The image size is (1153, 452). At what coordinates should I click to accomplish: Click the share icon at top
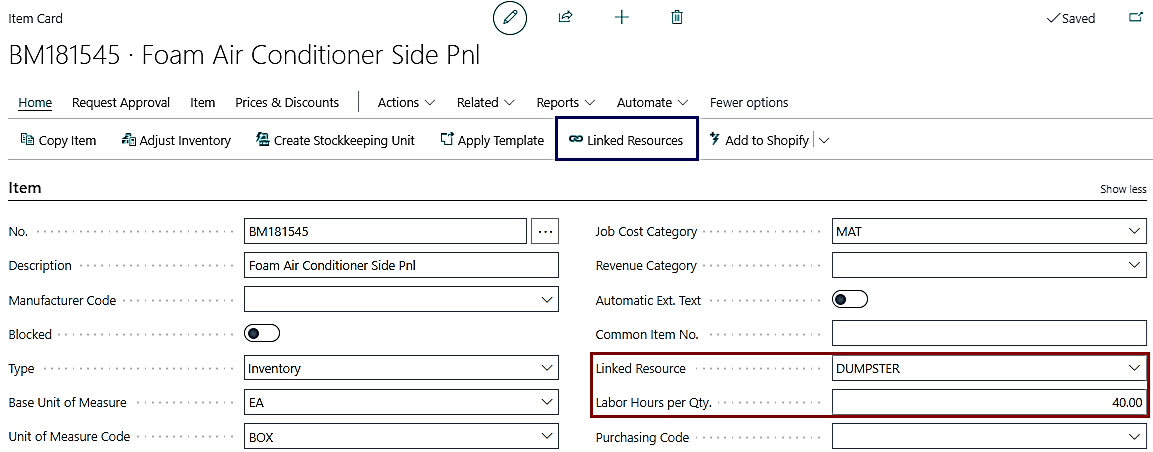565,17
